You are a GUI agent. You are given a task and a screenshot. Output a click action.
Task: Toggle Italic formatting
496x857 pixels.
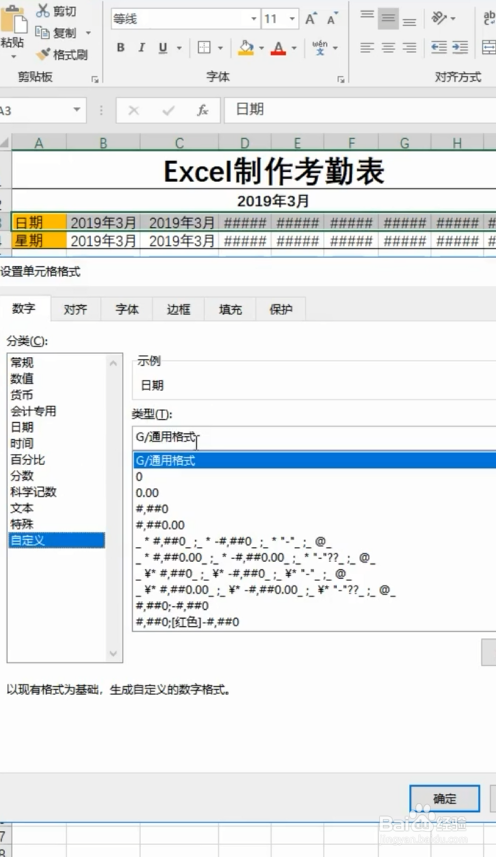tap(141, 48)
